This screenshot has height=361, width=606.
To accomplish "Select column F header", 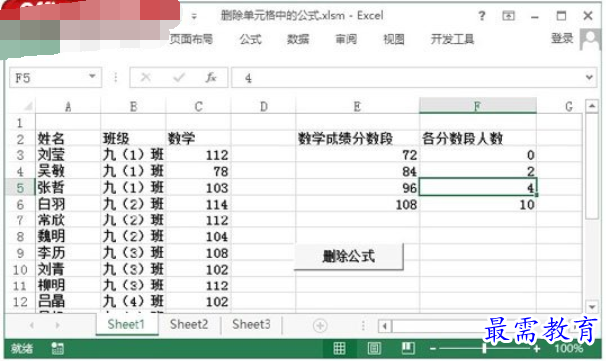I will pos(478,106).
